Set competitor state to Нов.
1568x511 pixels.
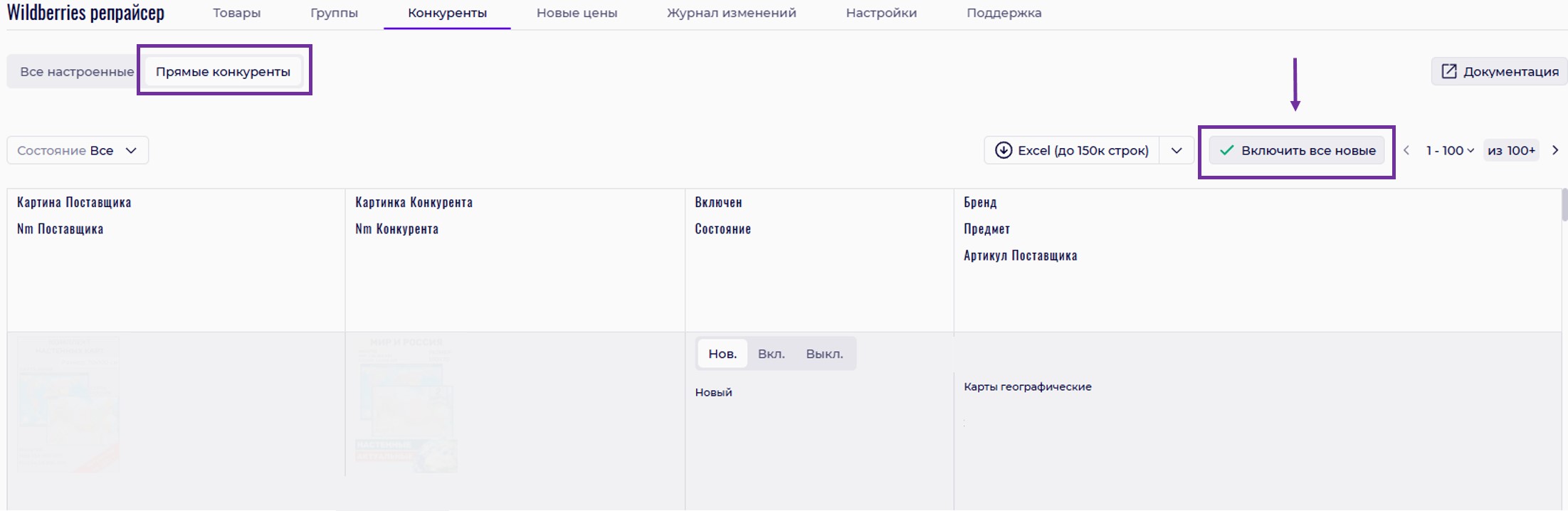(x=722, y=354)
